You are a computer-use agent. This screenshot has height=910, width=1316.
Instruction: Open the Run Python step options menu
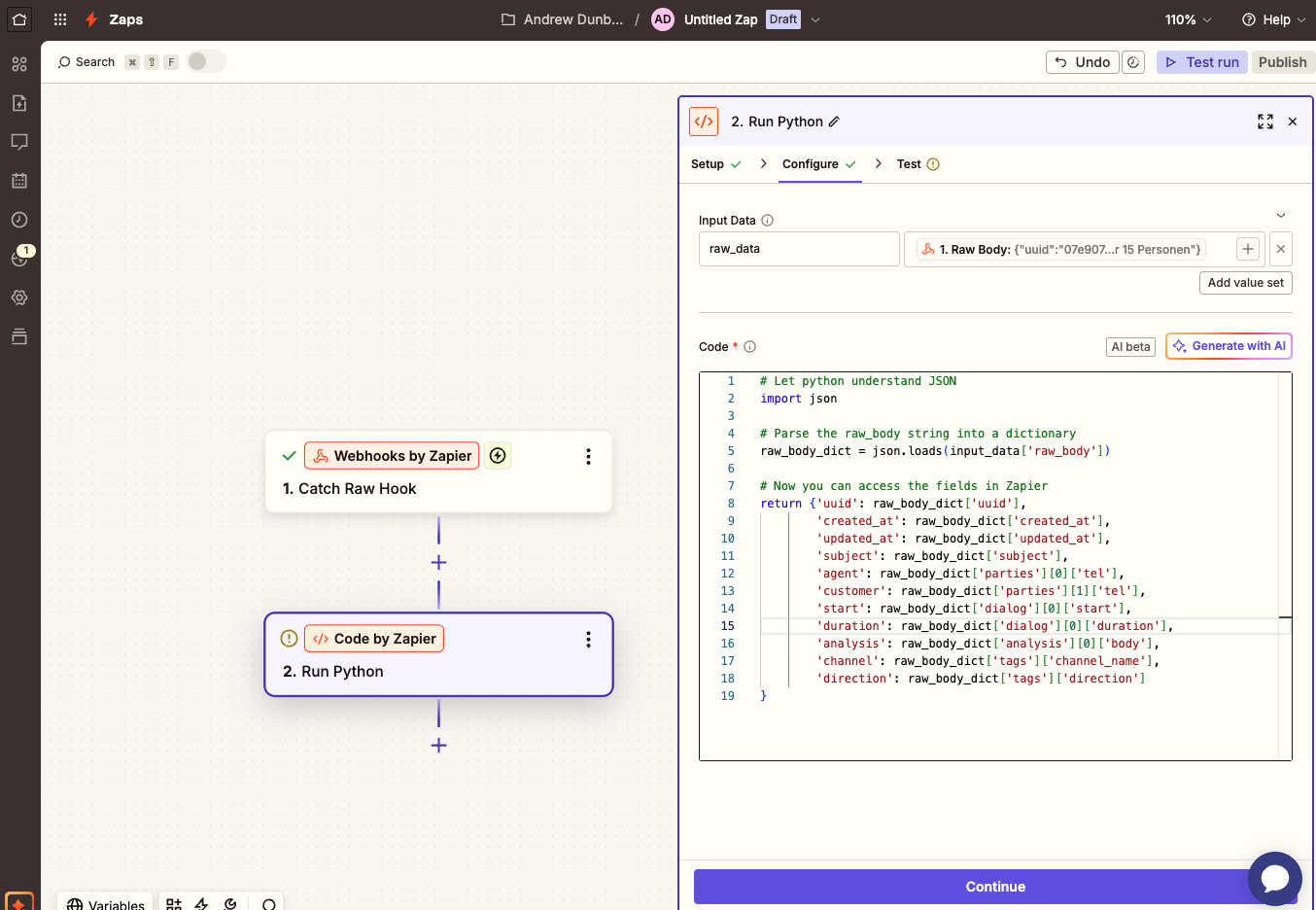click(x=588, y=639)
